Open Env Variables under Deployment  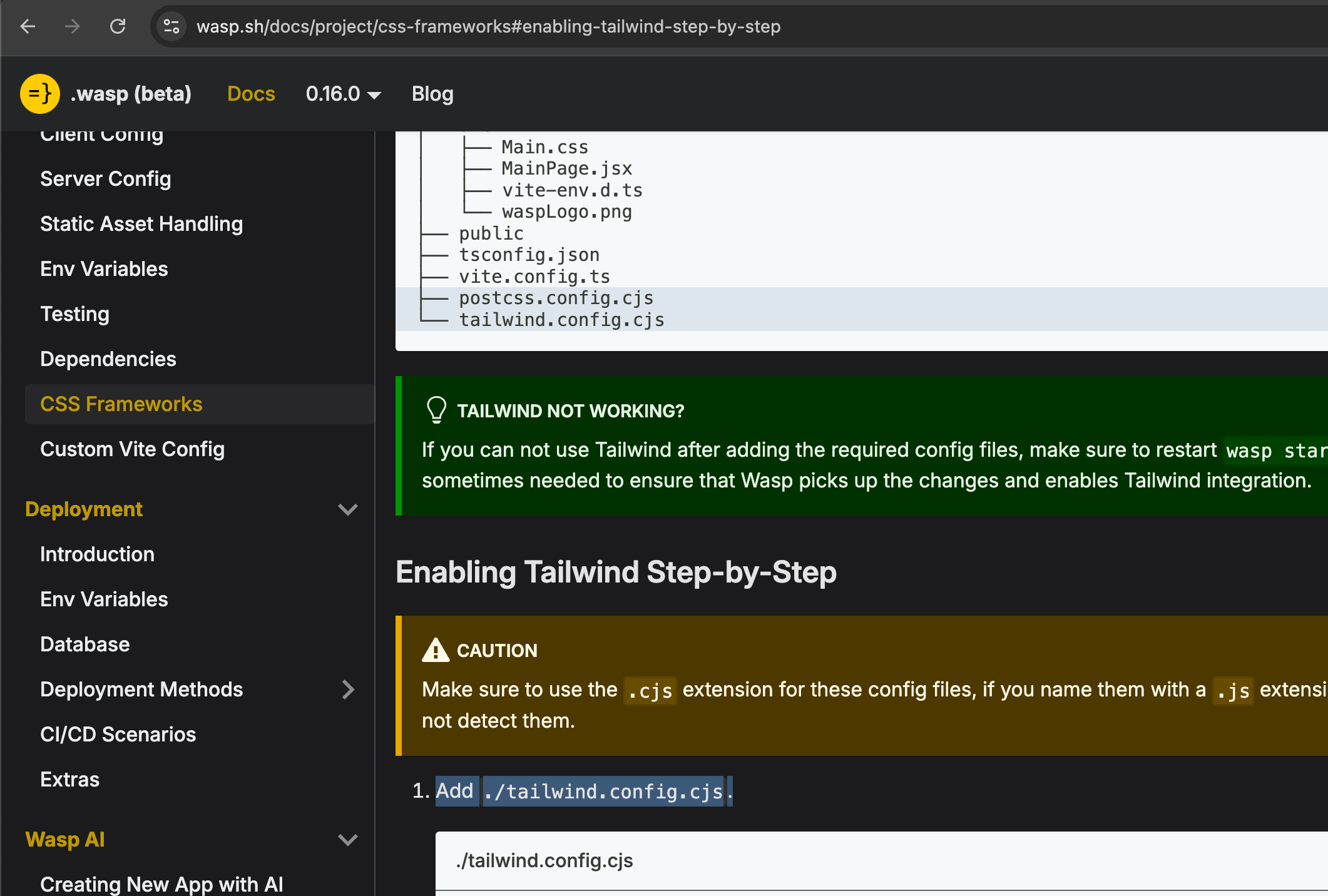[x=104, y=599]
